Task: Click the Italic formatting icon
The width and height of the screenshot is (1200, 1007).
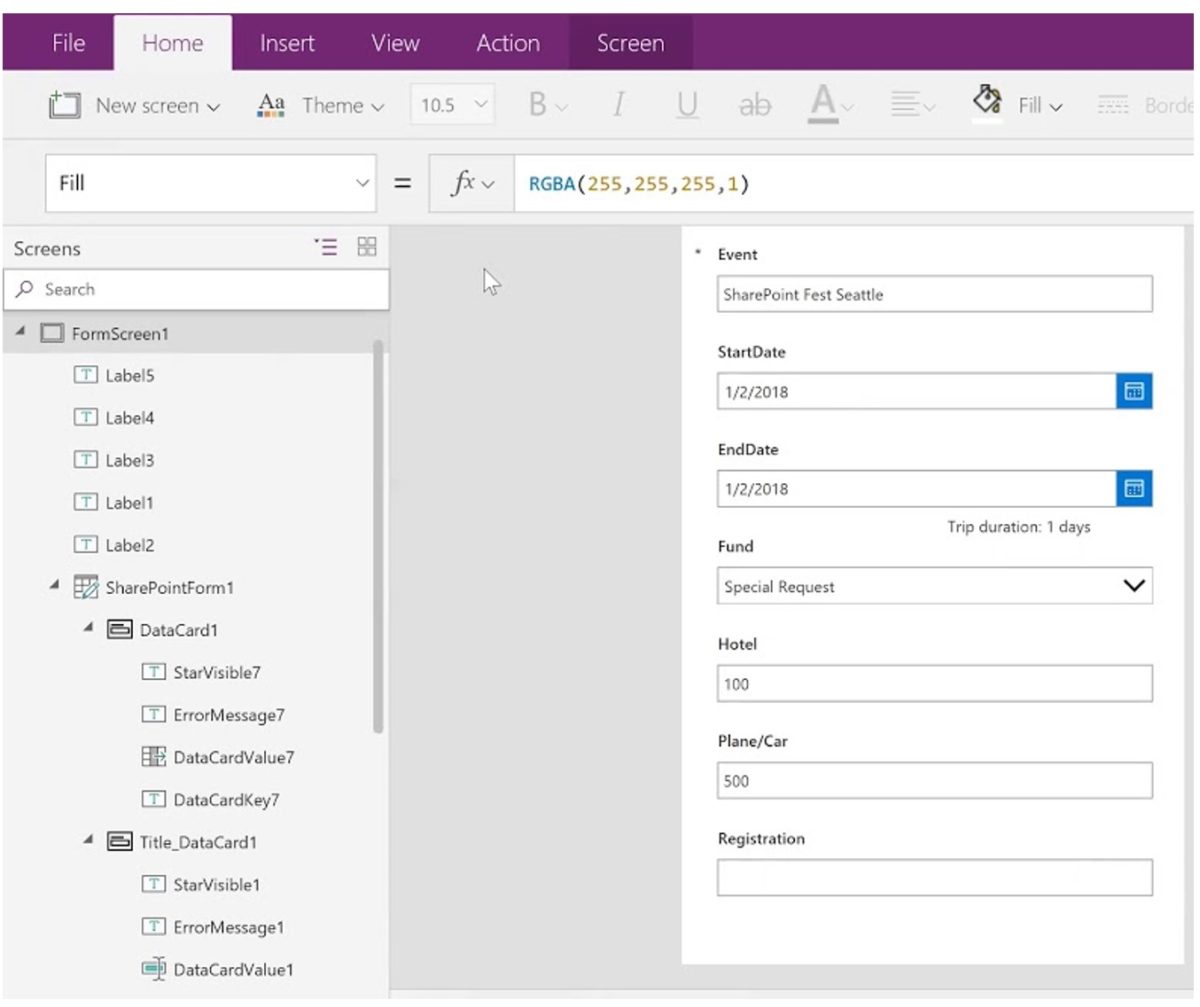Action: pos(619,105)
